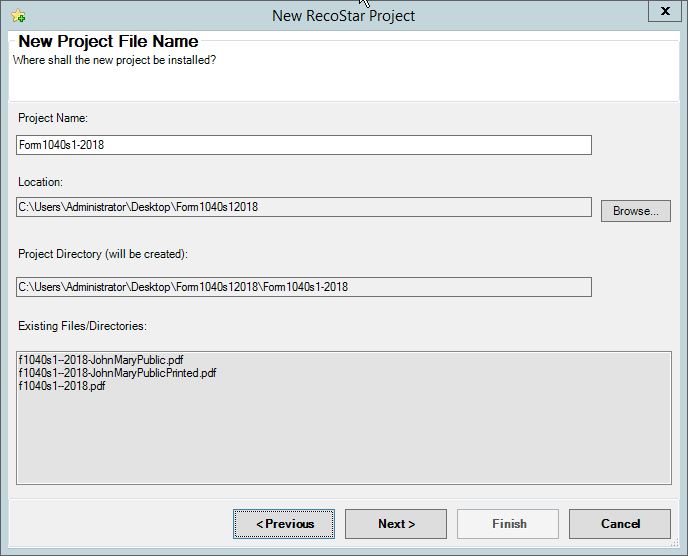Click the New Project File Name heading
688x556 pixels.
pos(108,41)
